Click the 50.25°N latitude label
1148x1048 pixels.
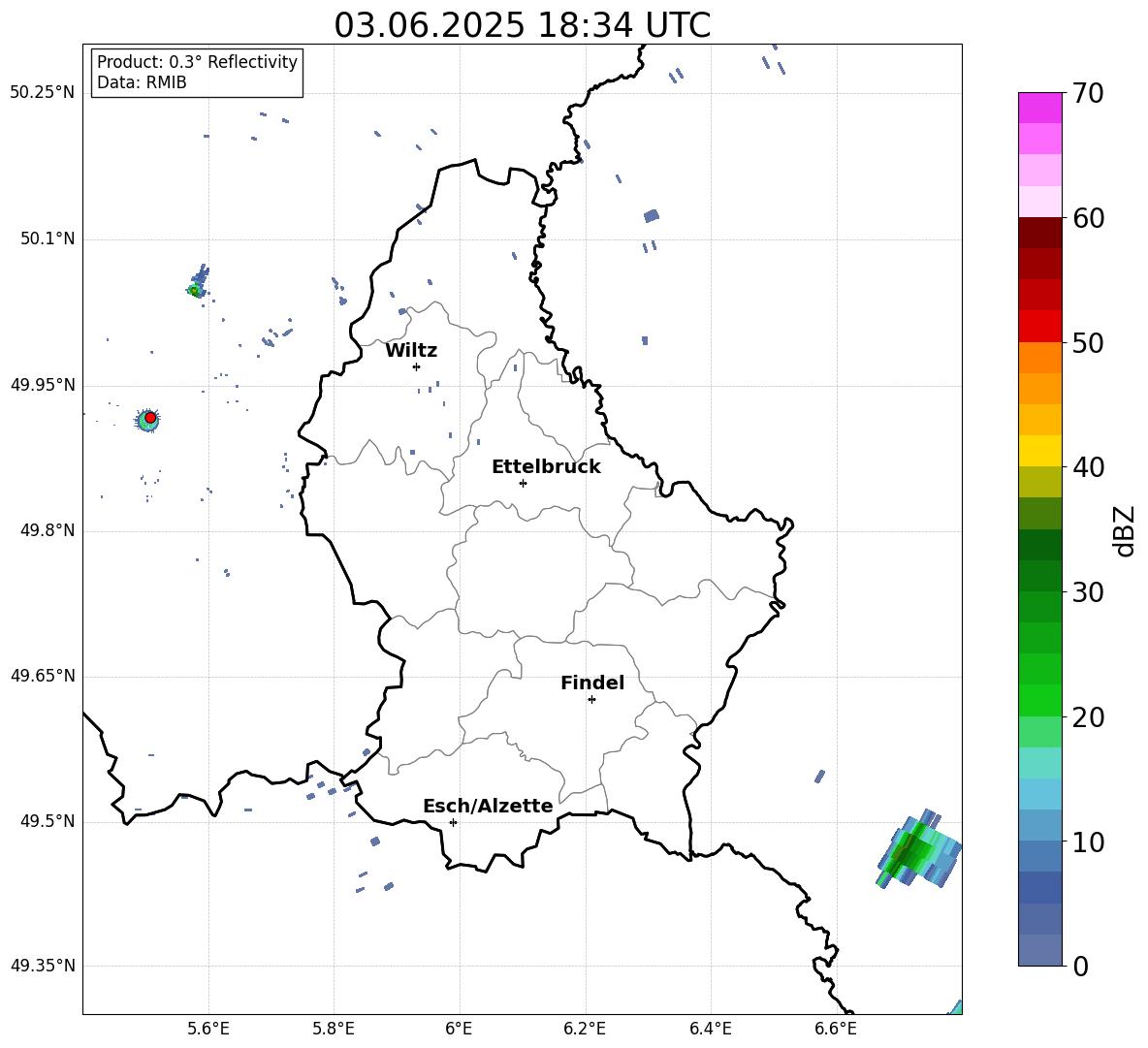tap(42, 93)
